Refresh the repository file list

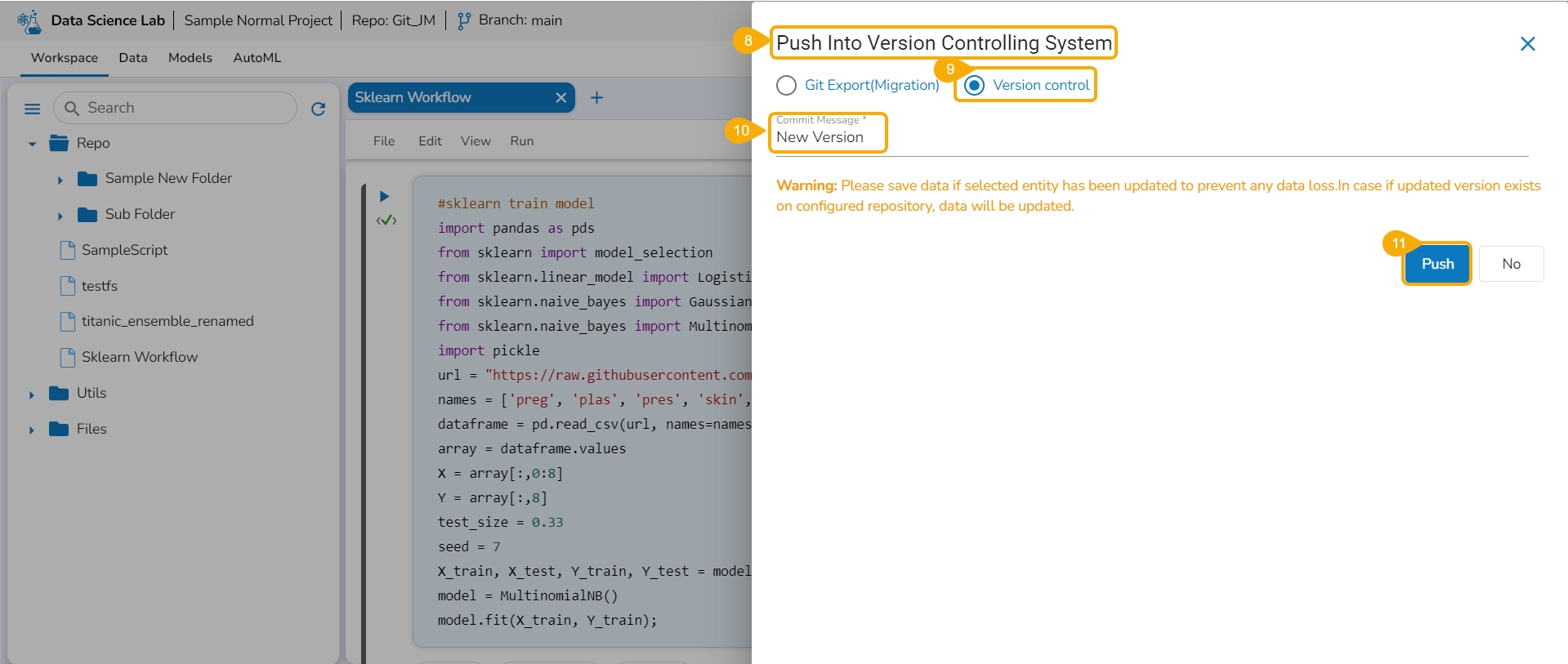point(319,109)
